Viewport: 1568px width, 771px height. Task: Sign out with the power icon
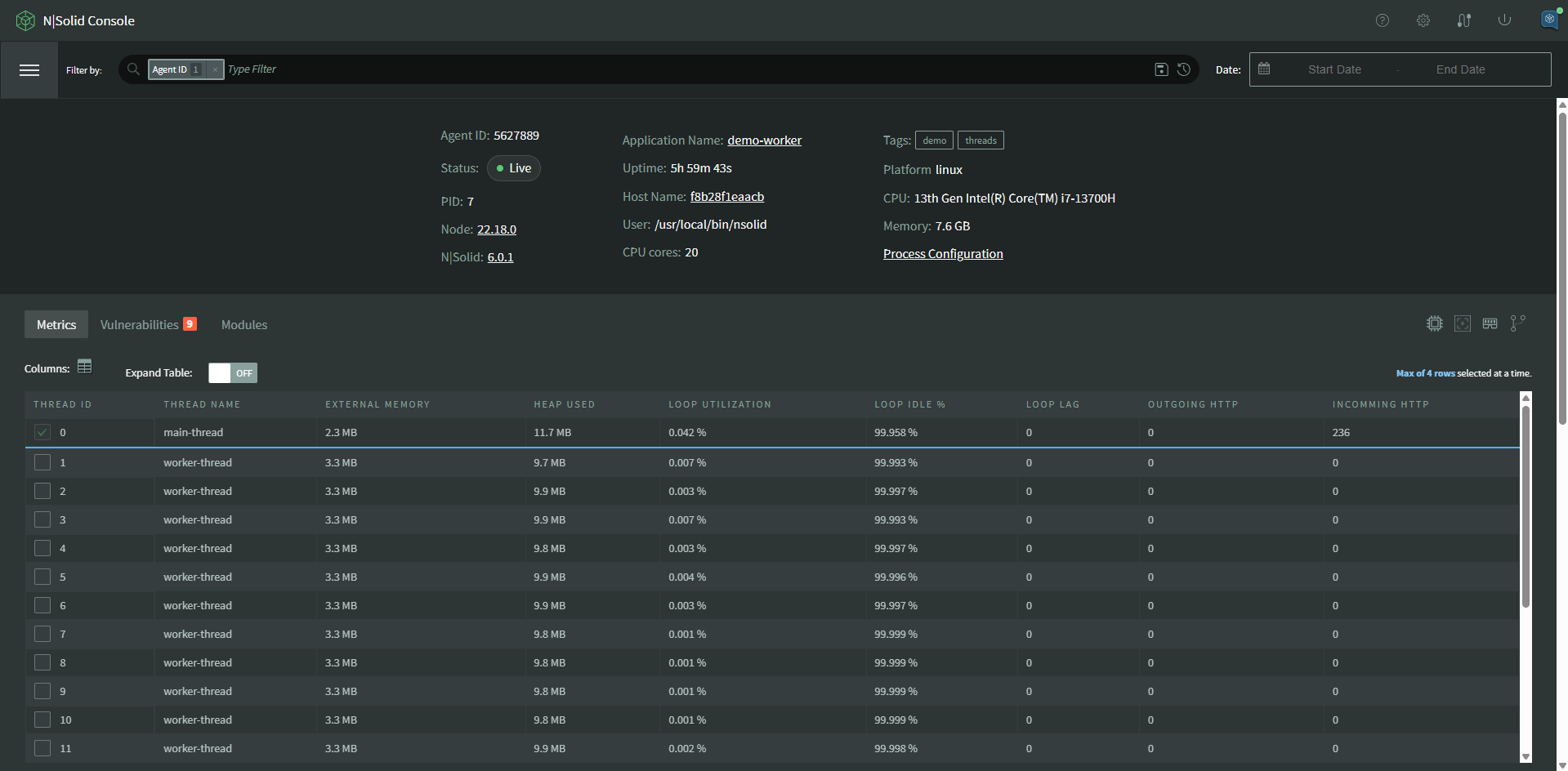click(1504, 20)
